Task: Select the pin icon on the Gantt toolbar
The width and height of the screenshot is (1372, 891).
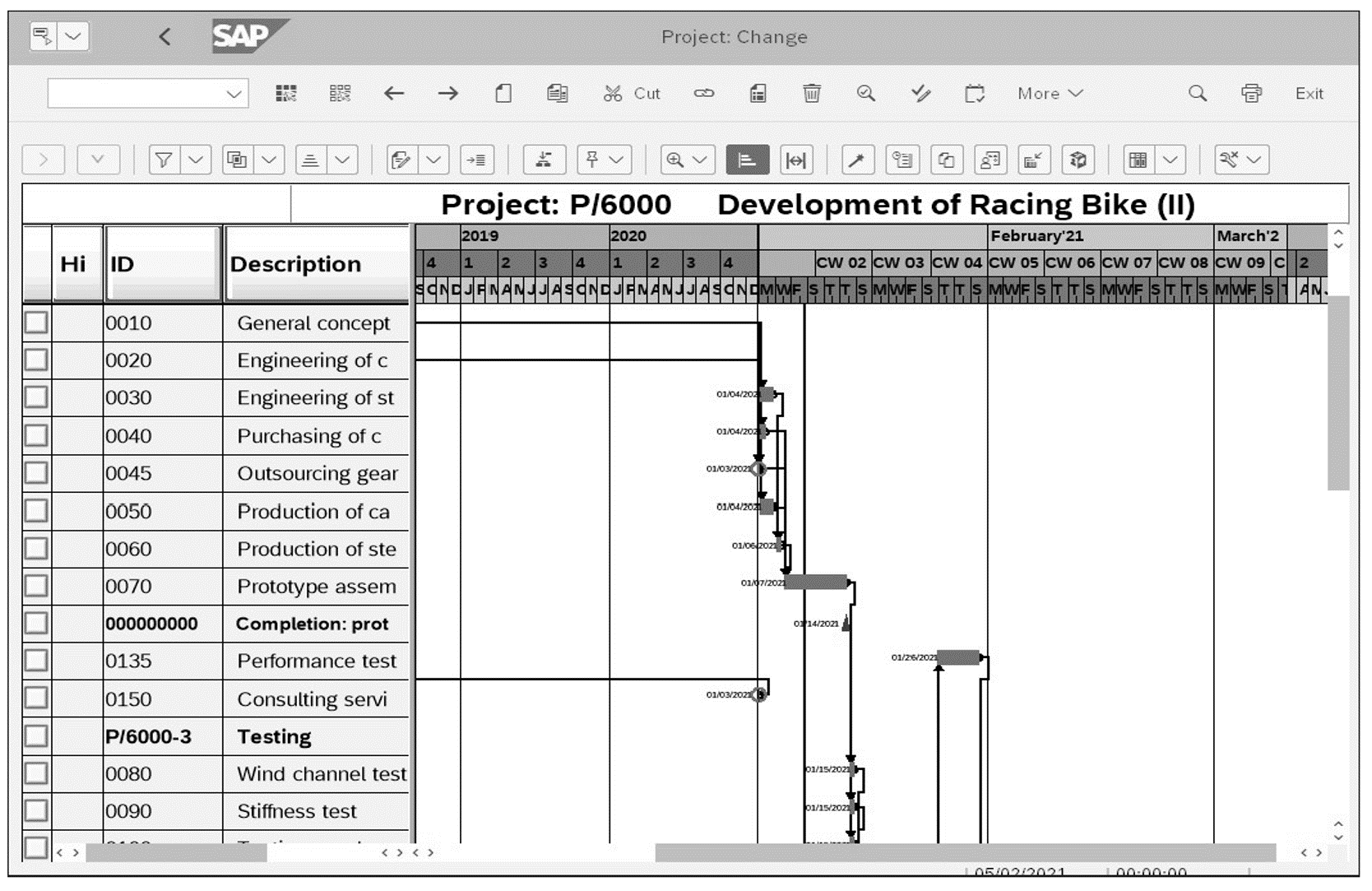Action: (x=591, y=160)
